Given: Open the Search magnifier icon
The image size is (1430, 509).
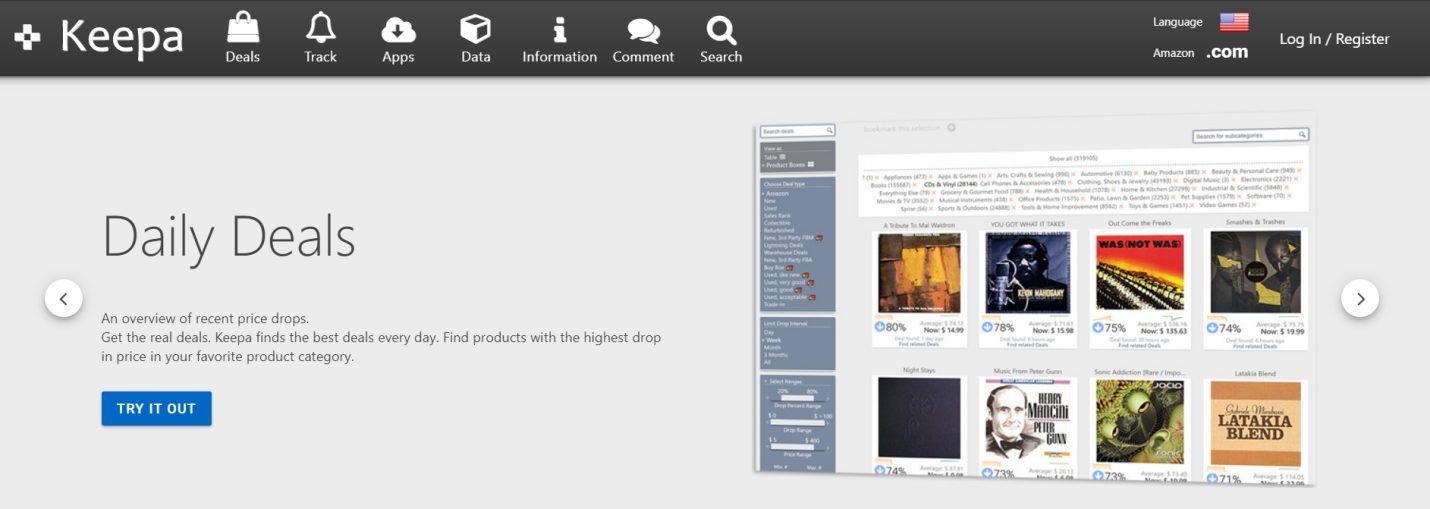Looking at the screenshot, I should coord(720,29).
